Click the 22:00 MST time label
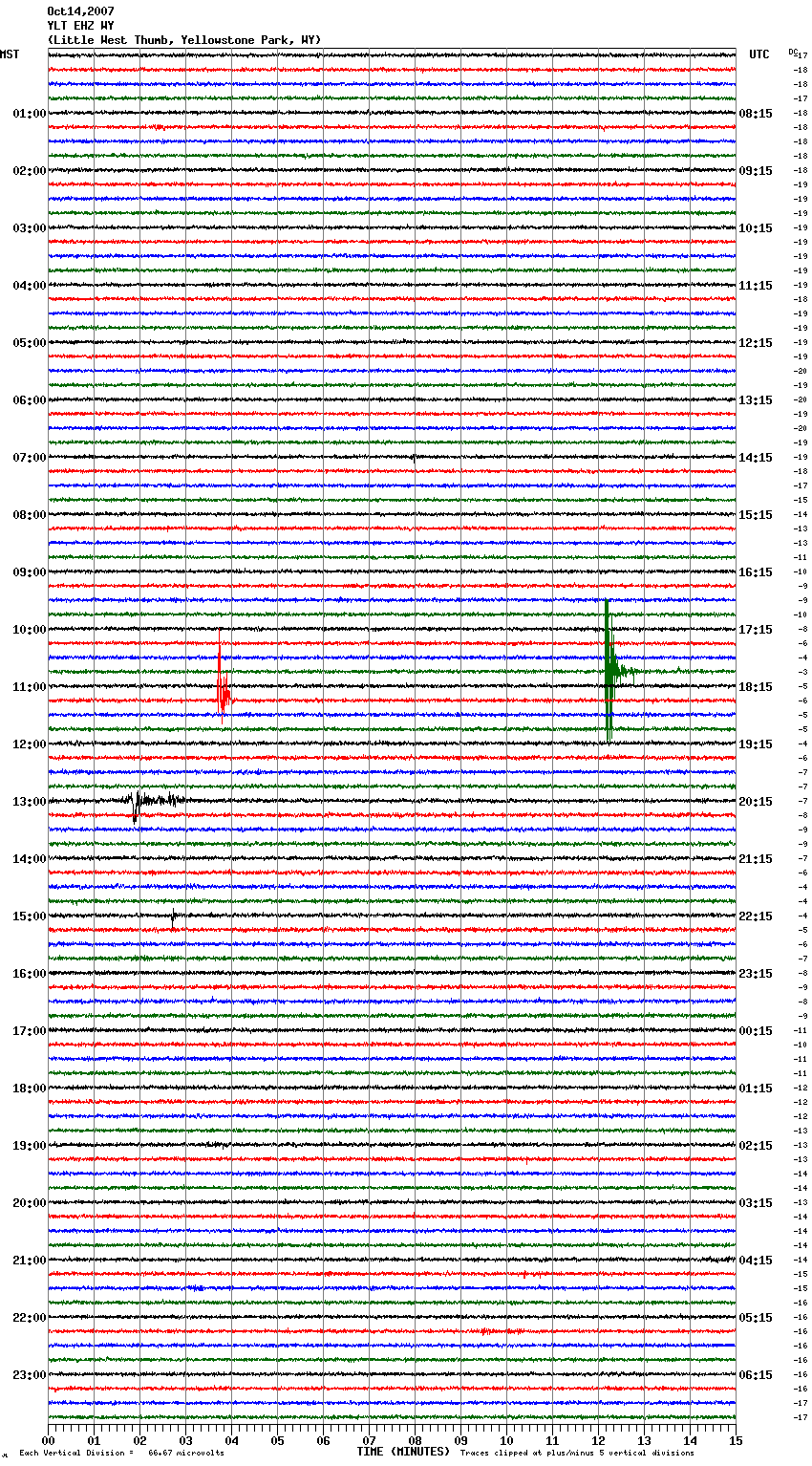Screen dimensions: 812x1466 coord(30,1318)
